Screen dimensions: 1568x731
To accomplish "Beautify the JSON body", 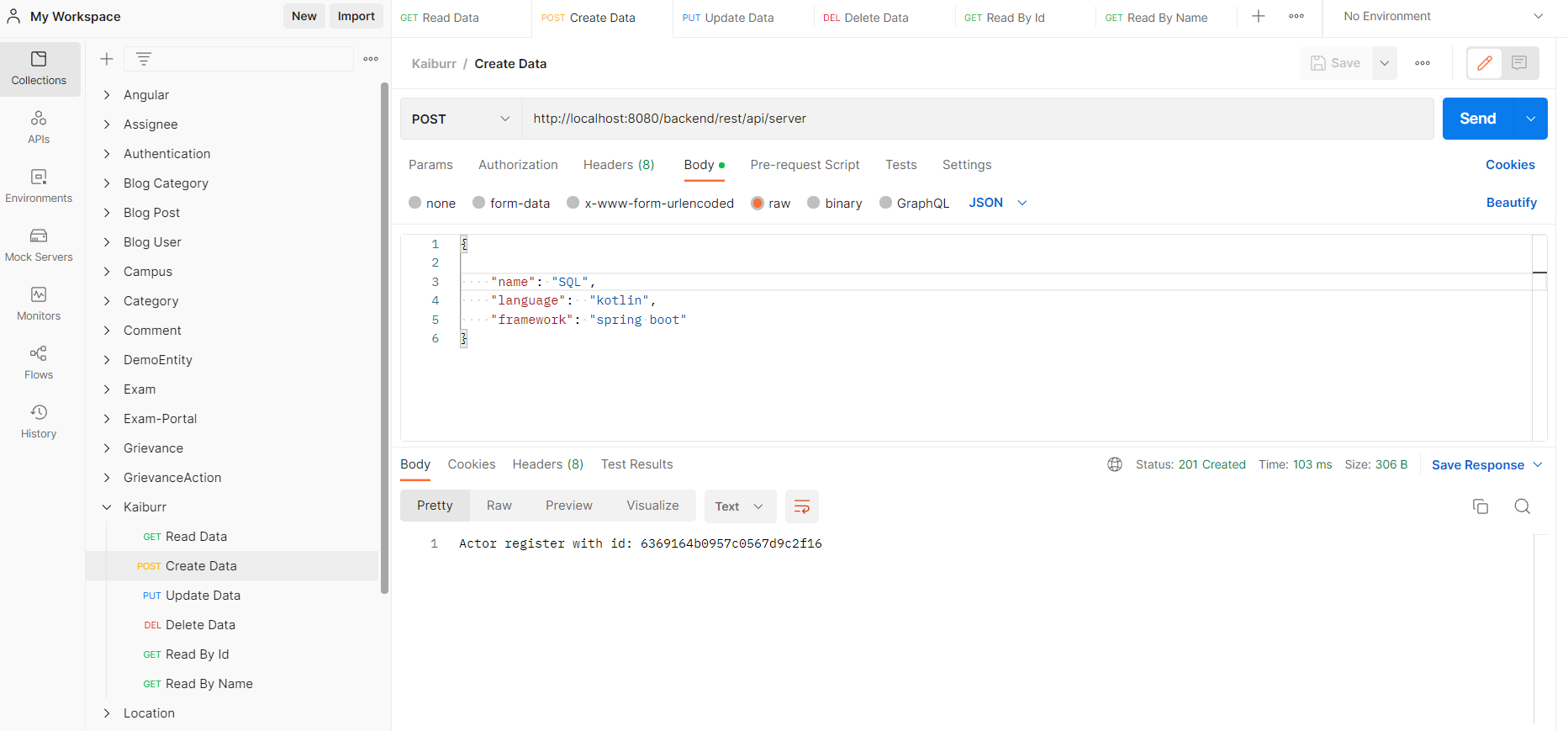I will point(1512,203).
